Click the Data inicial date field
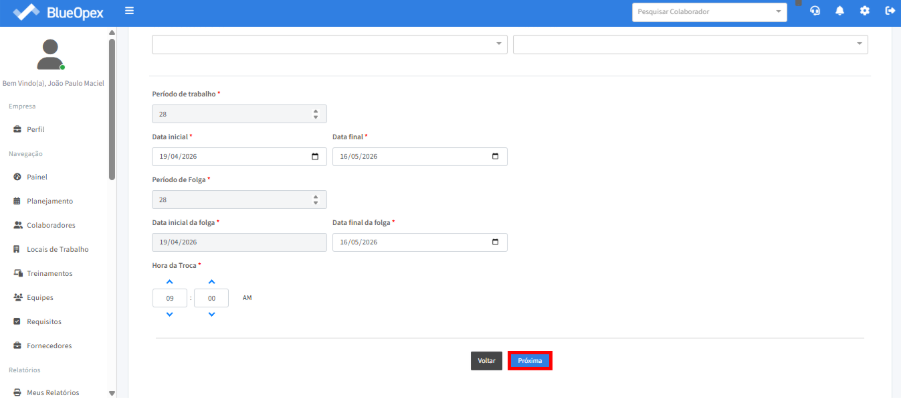Viewport: 901px width, 402px height. click(239, 157)
